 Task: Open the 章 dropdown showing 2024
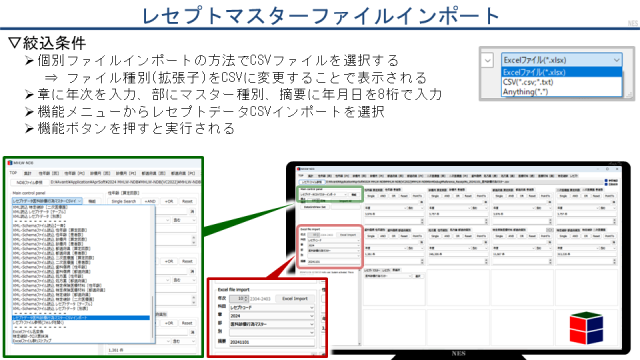[x=272, y=316]
